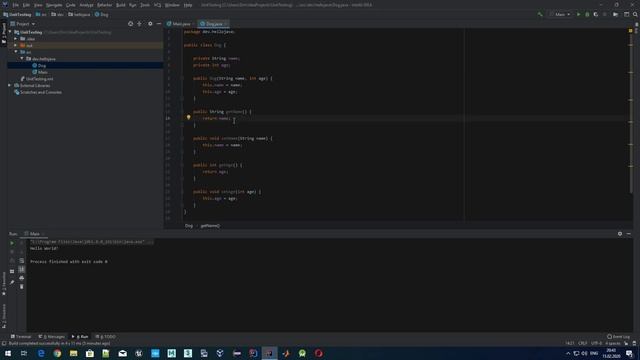Click the Search Everywhere magnifier icon
640x360 pixels.
pyautogui.click(x=635, y=14)
